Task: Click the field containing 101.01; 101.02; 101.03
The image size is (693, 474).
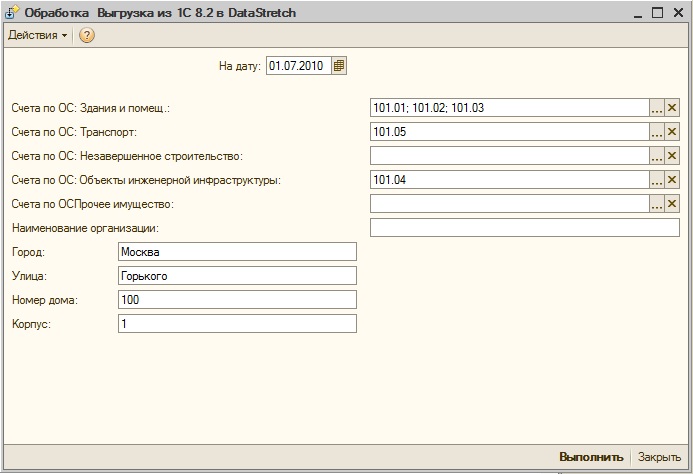Action: coord(510,108)
